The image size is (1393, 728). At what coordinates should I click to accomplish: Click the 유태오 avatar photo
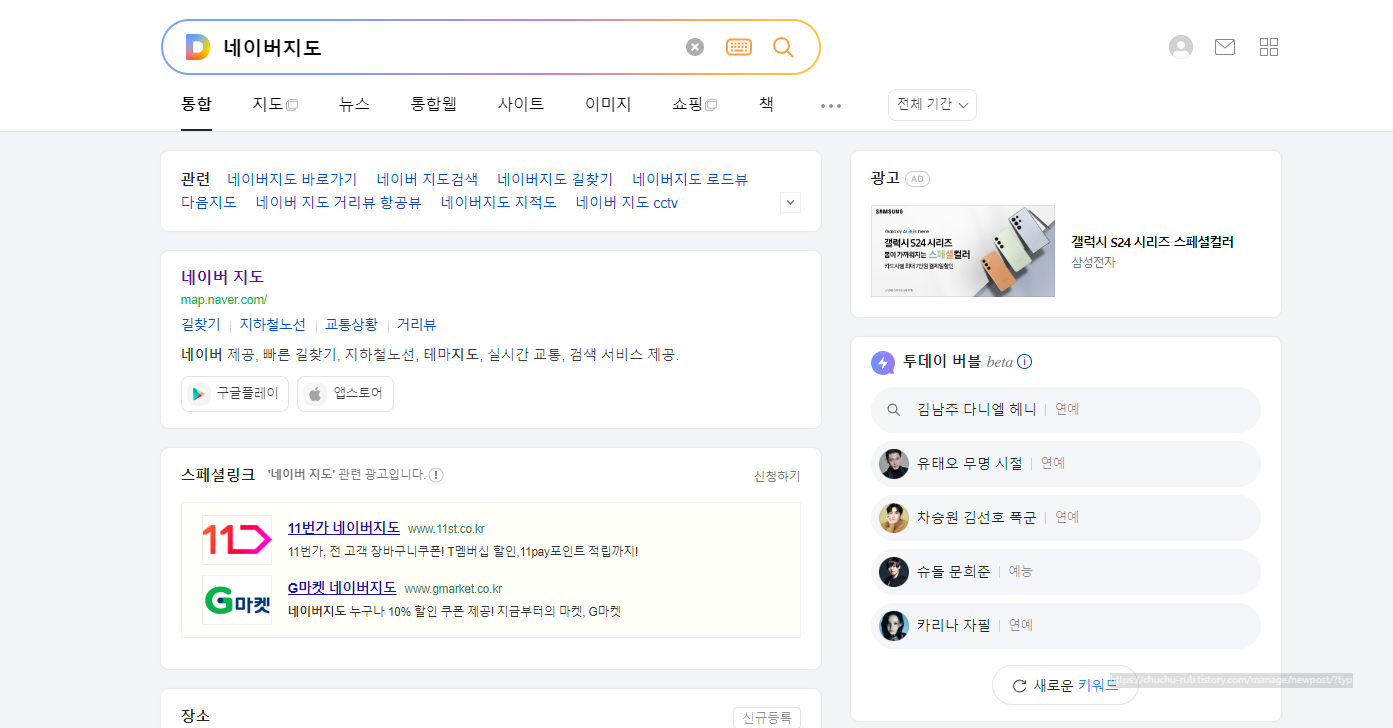click(894, 464)
